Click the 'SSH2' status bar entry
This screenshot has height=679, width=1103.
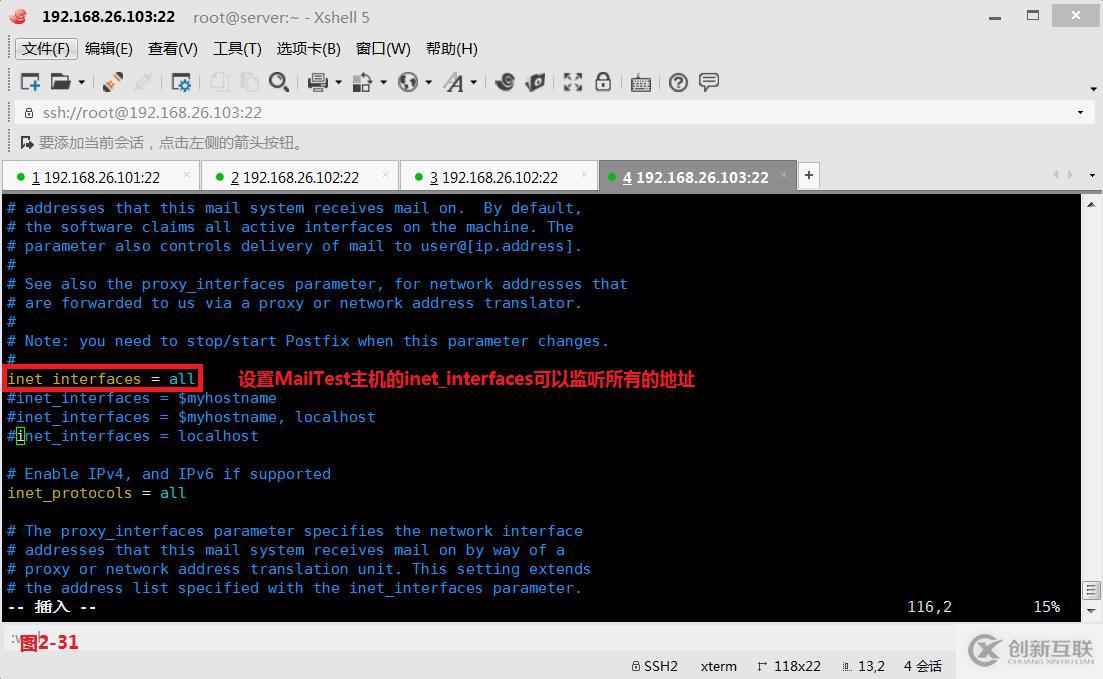tap(654, 666)
